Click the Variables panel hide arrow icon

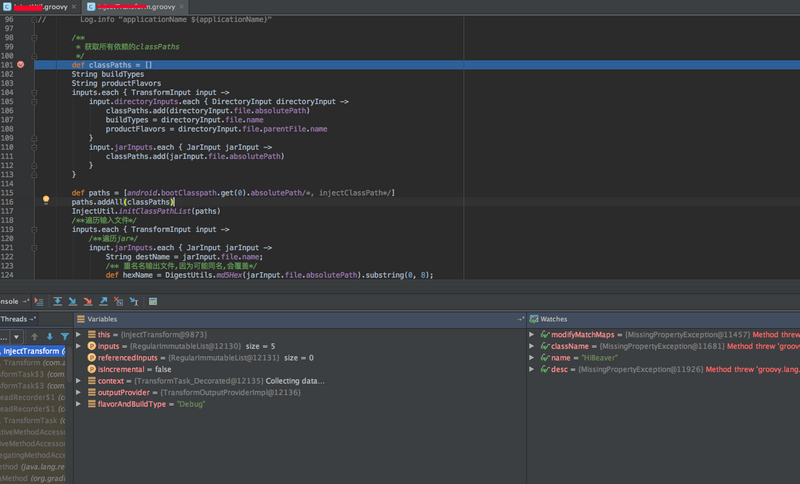(520, 319)
